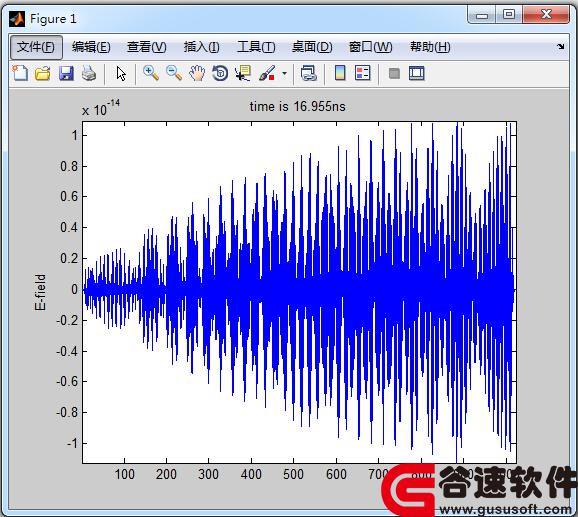Click the New Figure icon

20,73
